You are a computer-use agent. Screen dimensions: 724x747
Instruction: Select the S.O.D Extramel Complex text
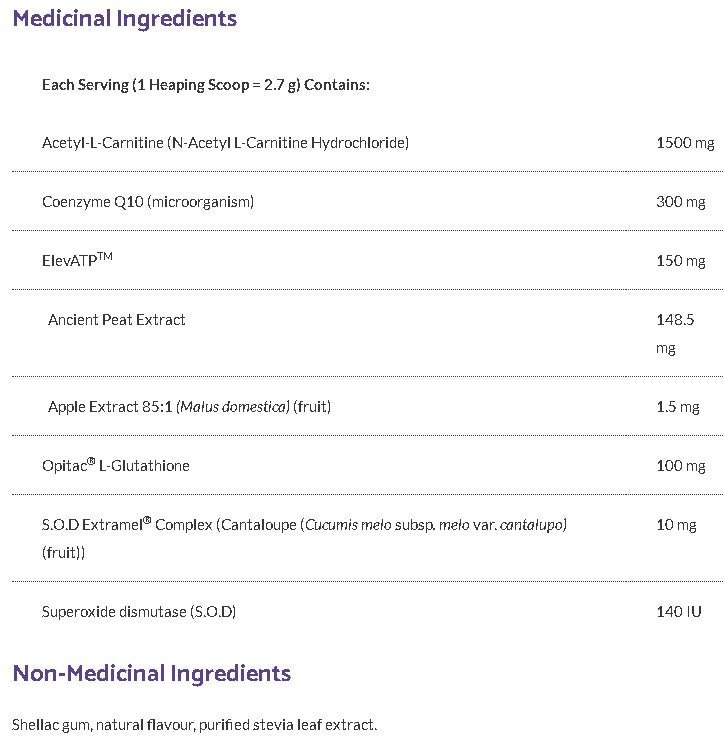[304, 525]
